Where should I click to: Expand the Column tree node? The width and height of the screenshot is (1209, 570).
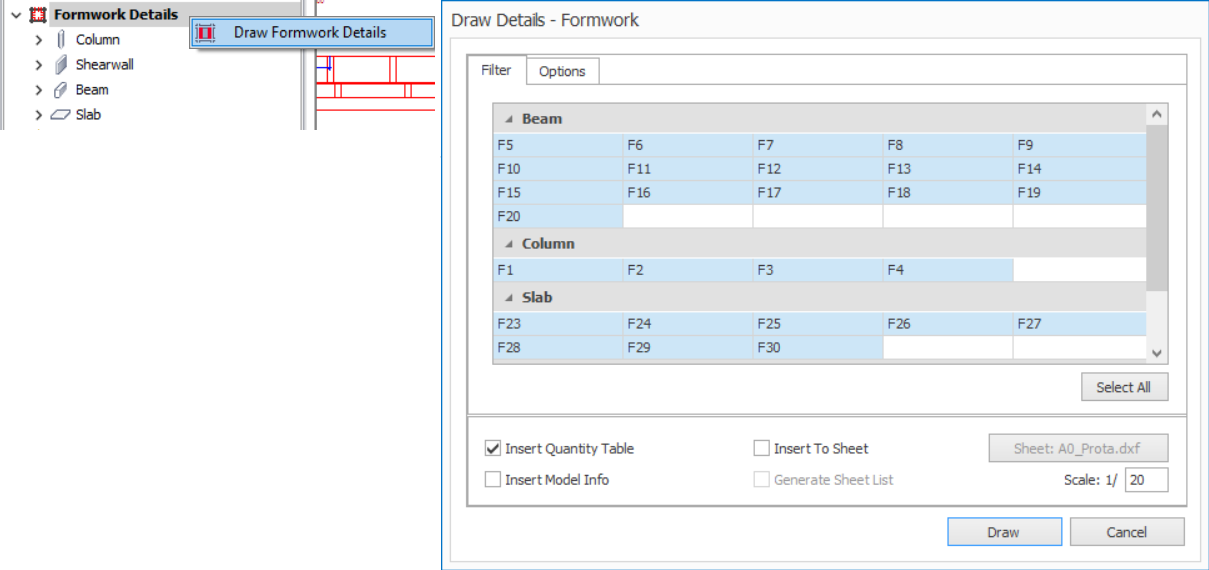click(x=38, y=40)
